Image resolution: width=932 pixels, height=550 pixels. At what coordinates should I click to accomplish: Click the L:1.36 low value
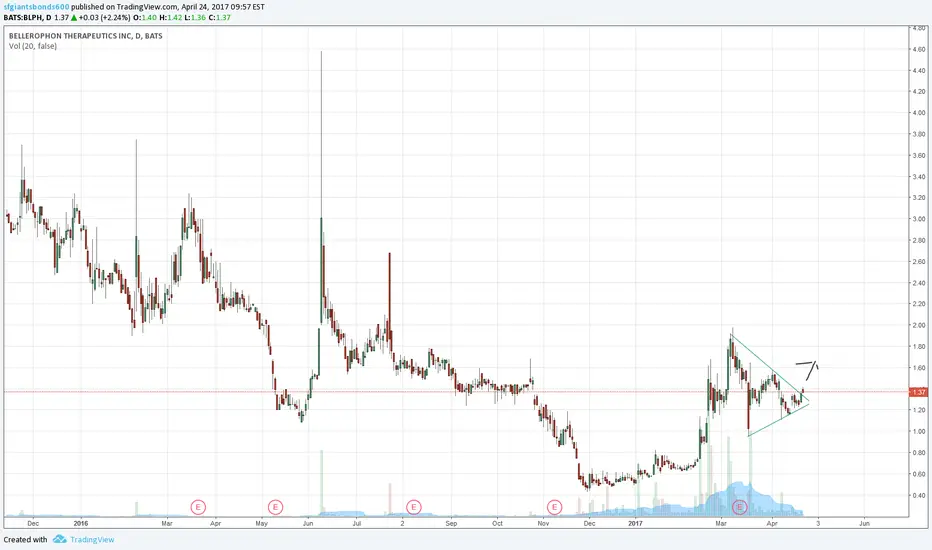click(195, 18)
